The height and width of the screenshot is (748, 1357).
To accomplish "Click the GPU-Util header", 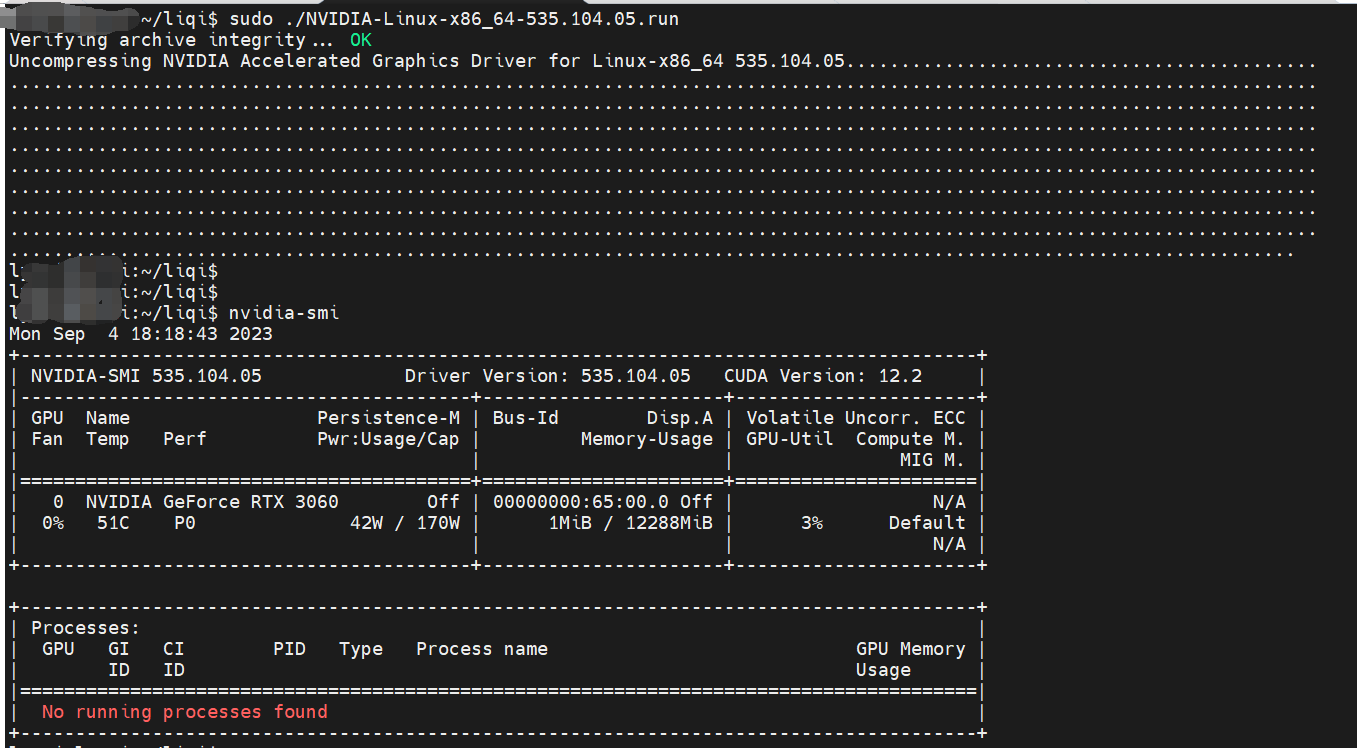I will 790,439.
